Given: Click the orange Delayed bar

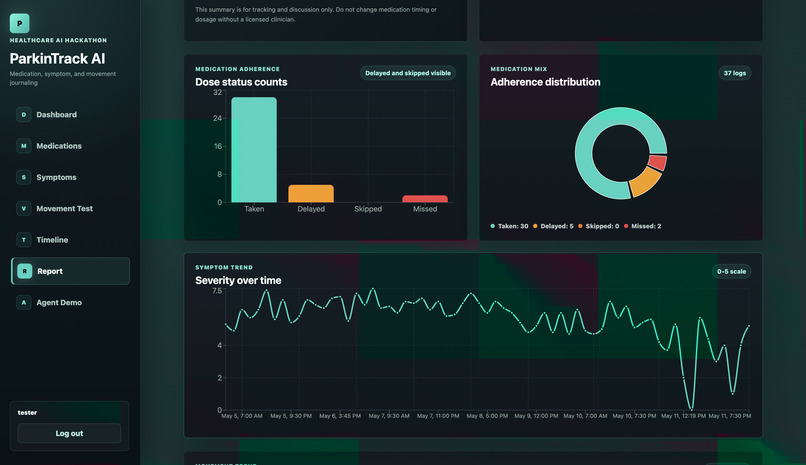Looking at the screenshot, I should (311, 194).
